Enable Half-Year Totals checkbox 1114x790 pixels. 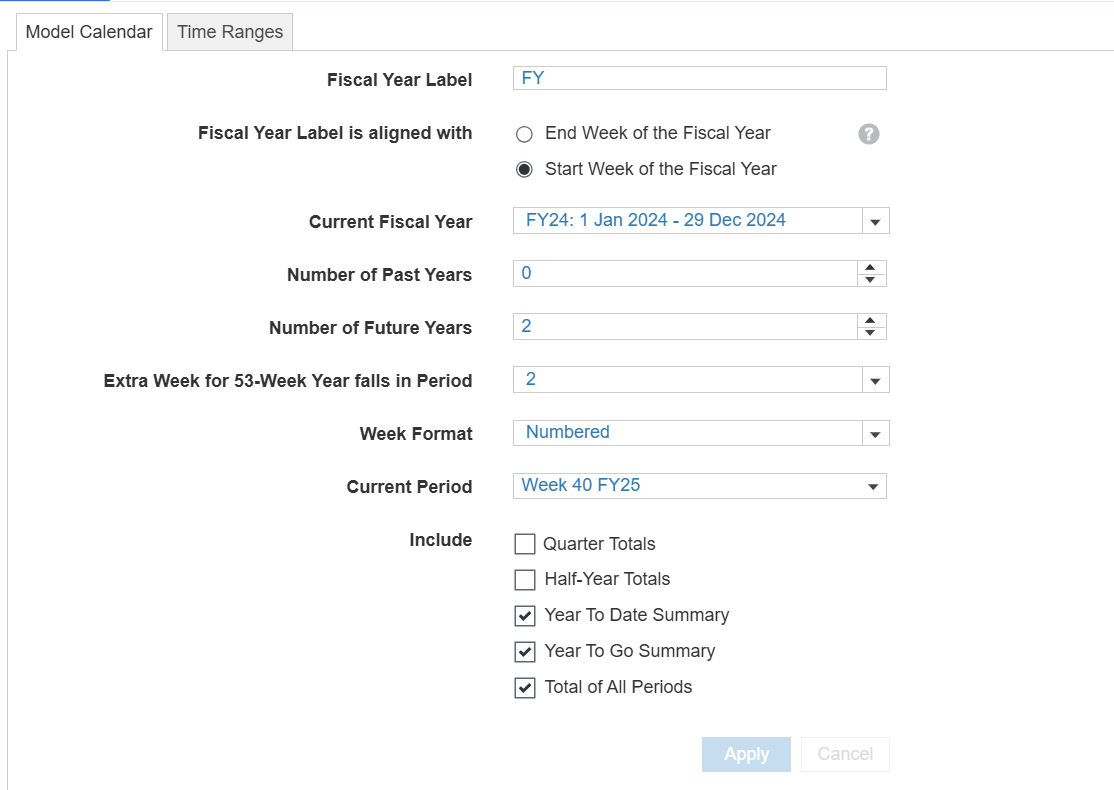[x=525, y=580]
